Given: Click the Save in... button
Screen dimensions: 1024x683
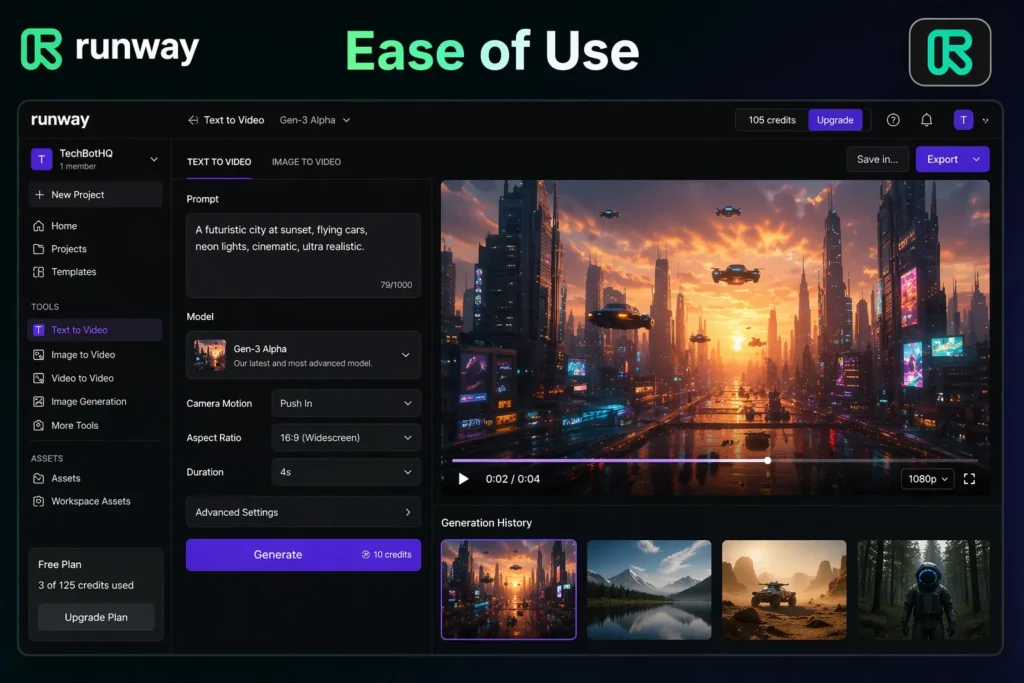Looking at the screenshot, I should [x=877, y=159].
